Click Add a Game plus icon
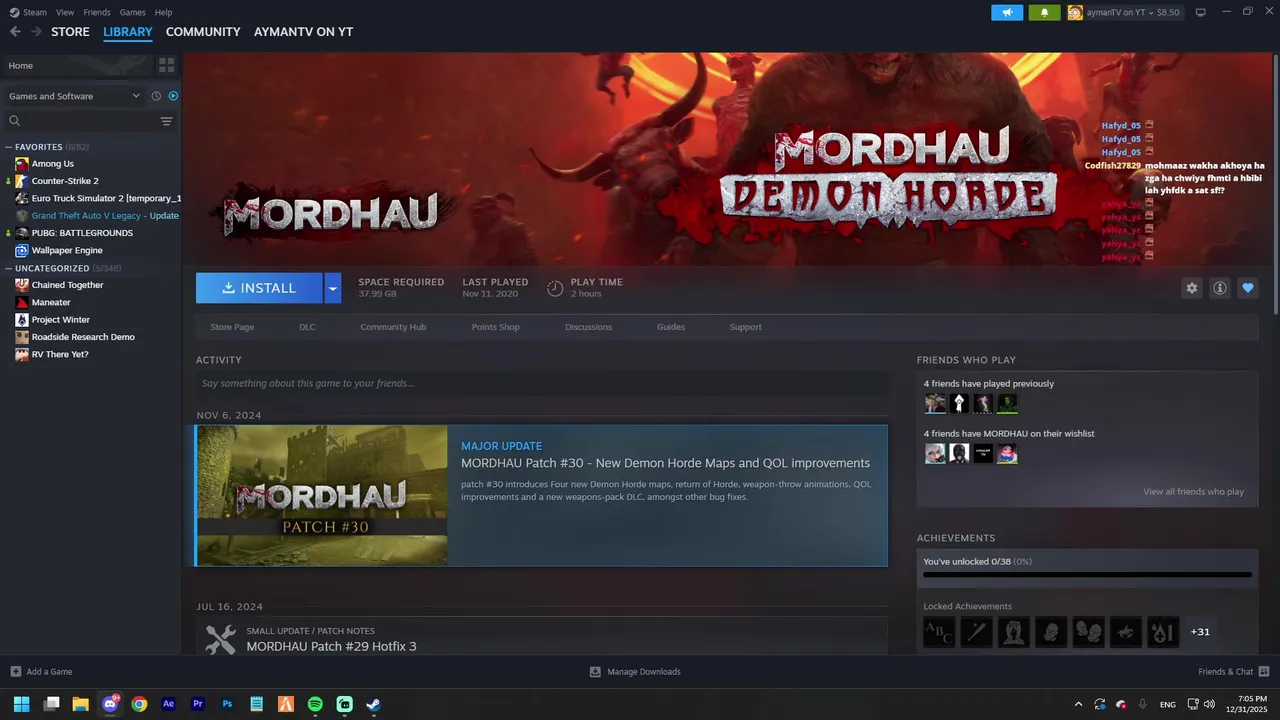This screenshot has height=720, width=1280. 15,671
